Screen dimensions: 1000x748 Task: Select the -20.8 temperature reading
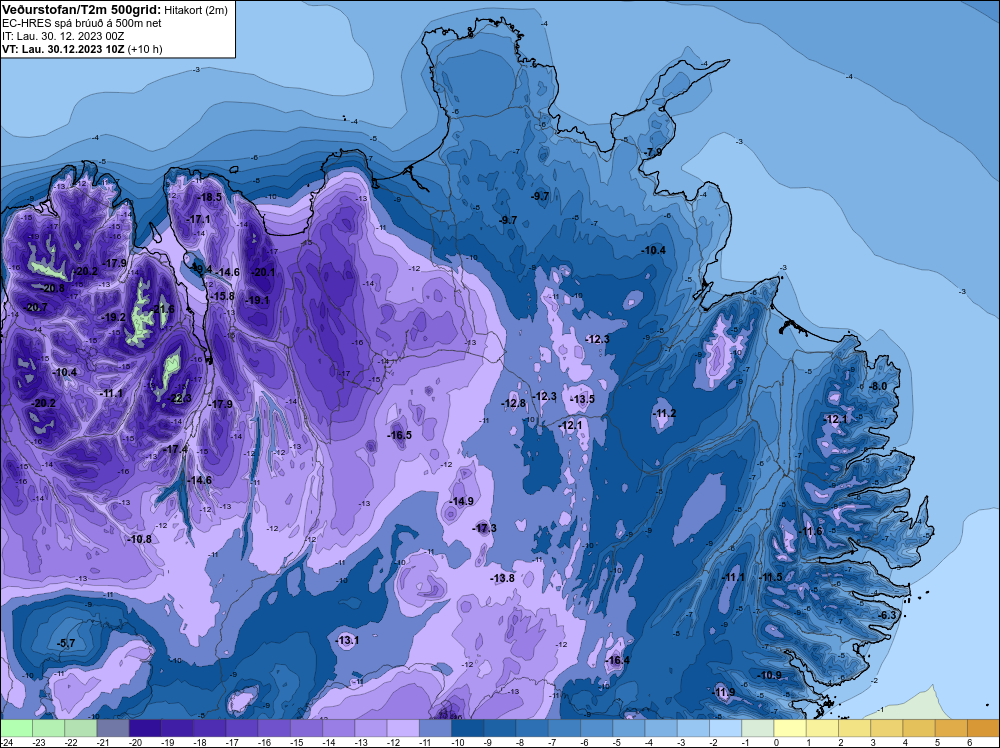pos(54,288)
